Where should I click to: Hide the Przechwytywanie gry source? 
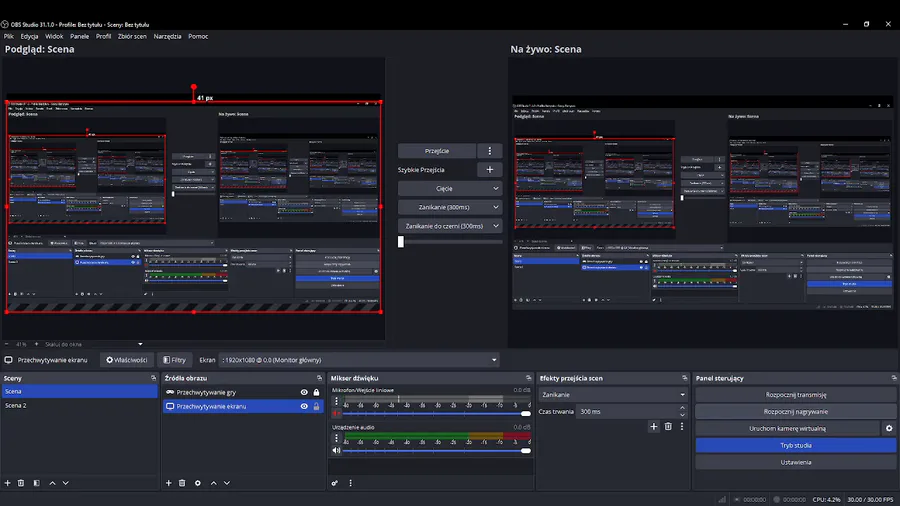coord(304,392)
